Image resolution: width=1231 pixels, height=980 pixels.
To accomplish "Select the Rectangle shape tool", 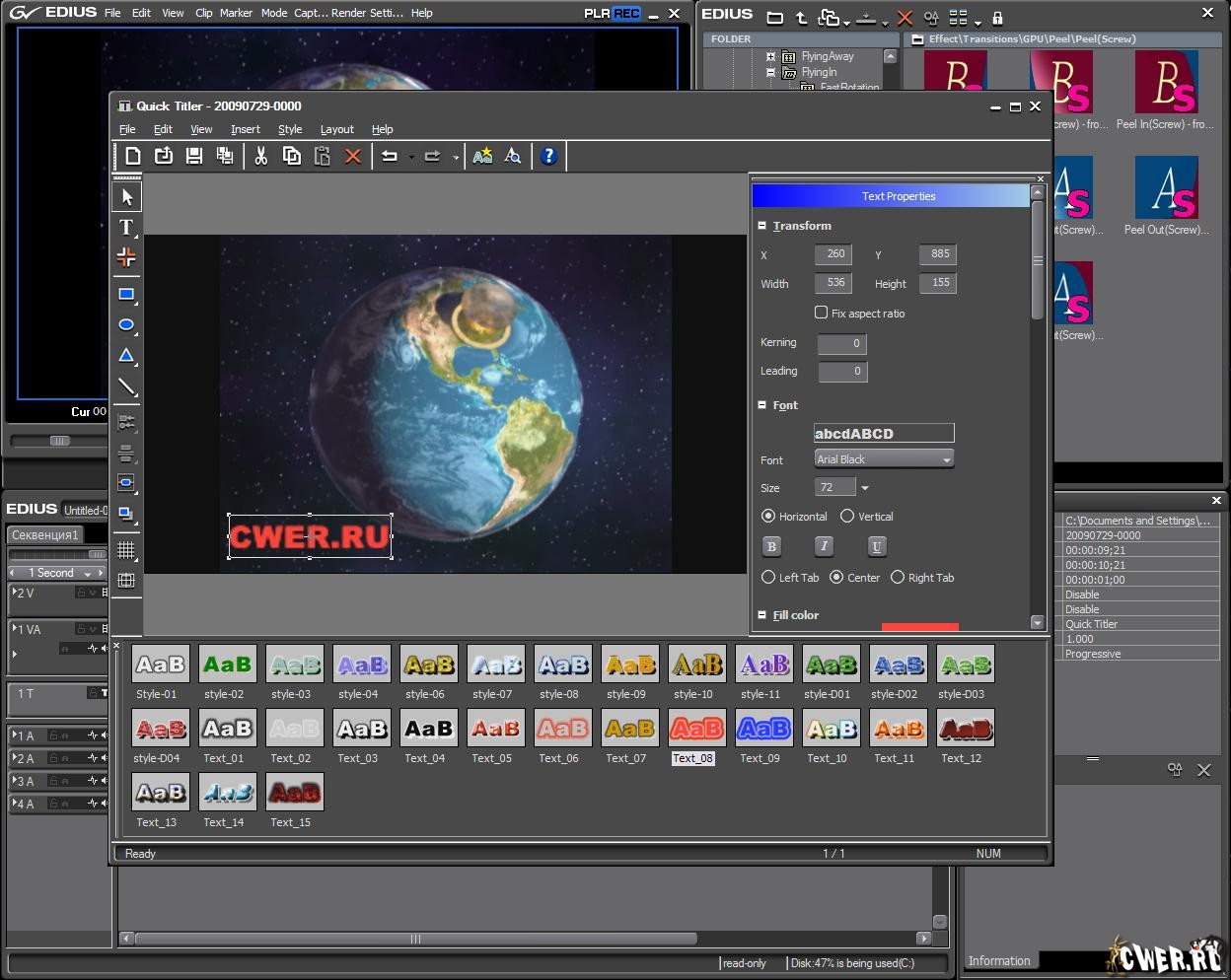I will pyautogui.click(x=126, y=294).
